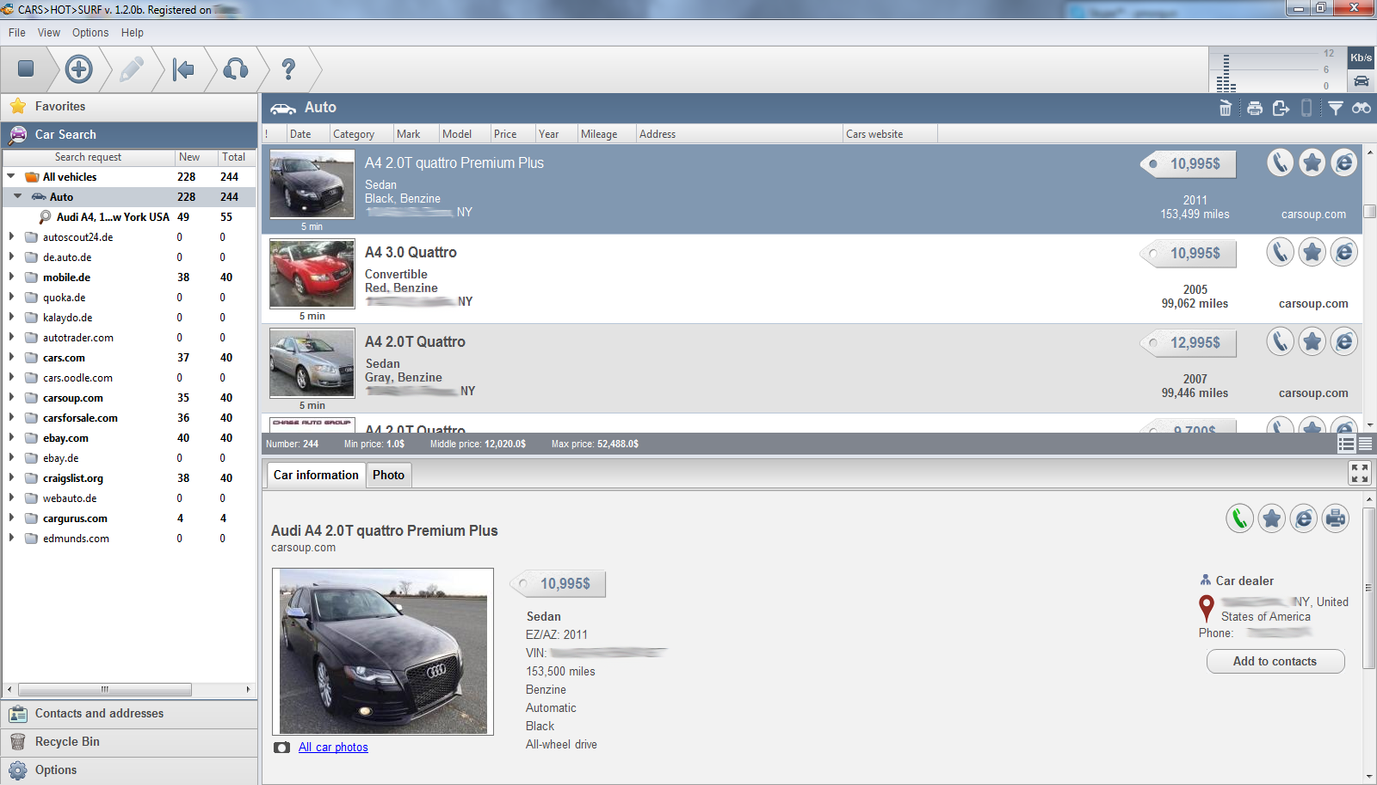Select the red A4 3.0 Quattro thumbnail
This screenshot has width=1377, height=785.
[312, 273]
